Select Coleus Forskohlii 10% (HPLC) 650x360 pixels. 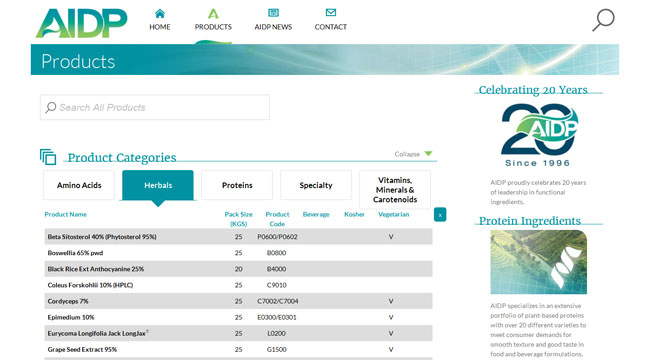[x=238, y=285]
